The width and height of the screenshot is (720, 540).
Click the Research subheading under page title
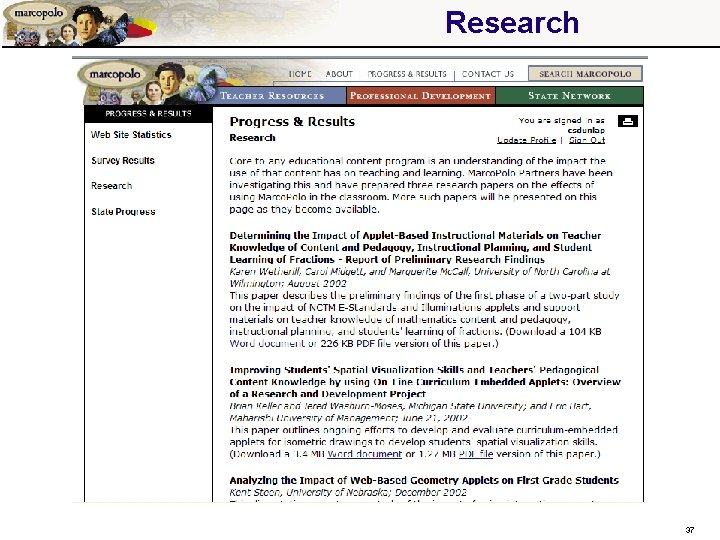click(253, 138)
